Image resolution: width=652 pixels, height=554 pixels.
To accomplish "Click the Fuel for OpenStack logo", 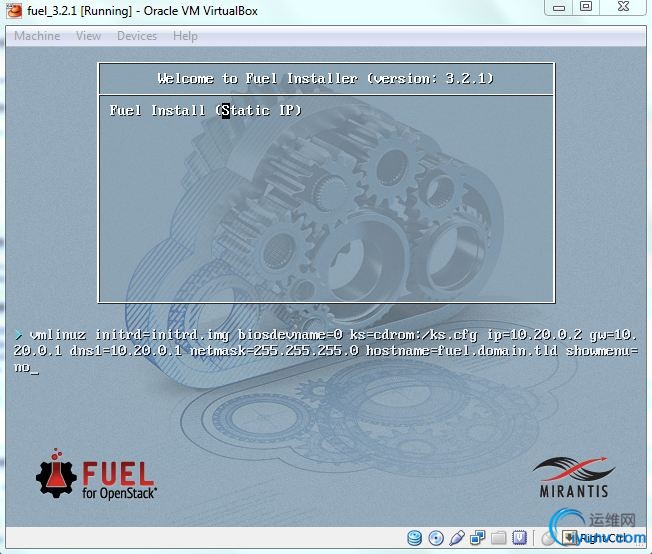I will pyautogui.click(x=96, y=474).
